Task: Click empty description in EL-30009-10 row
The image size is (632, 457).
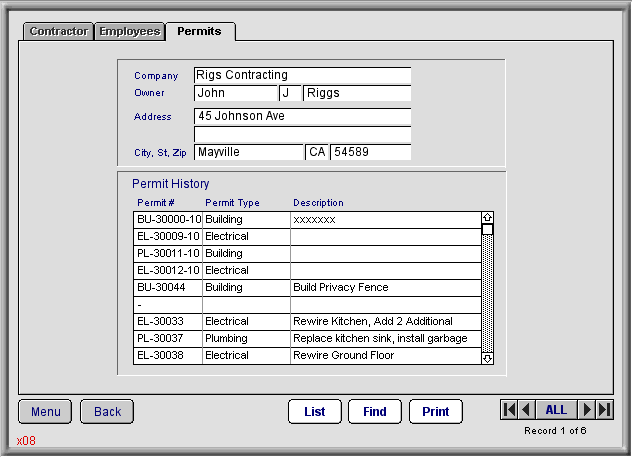Action: click(x=386, y=237)
